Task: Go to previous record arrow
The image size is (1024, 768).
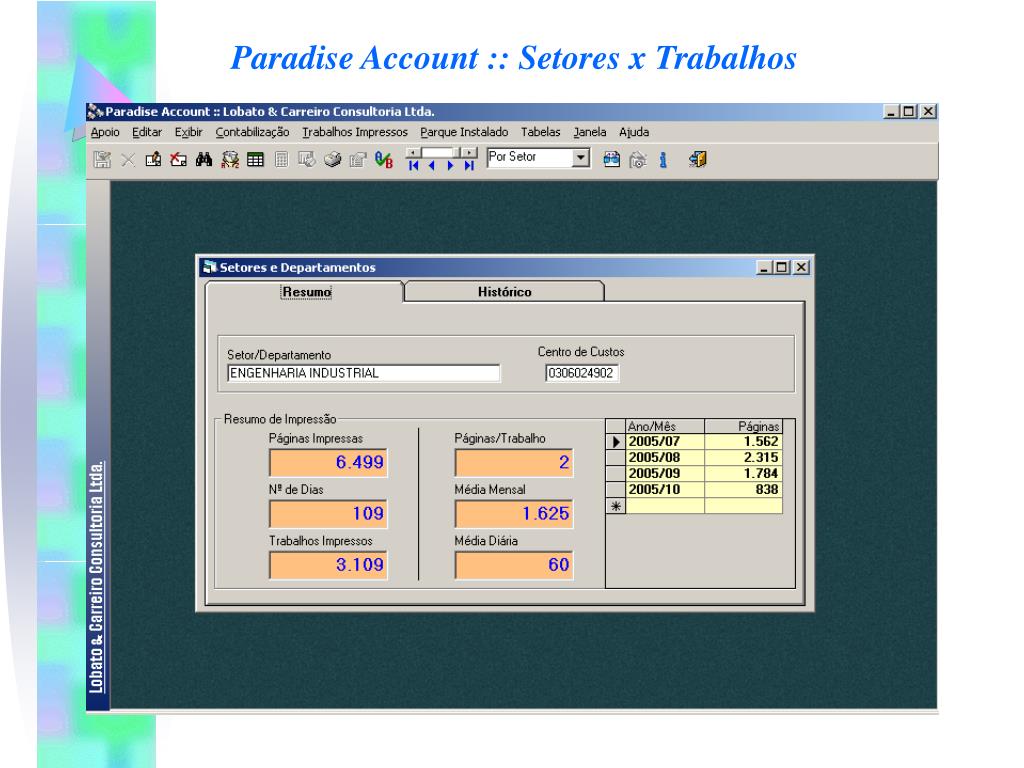Action: pyautogui.click(x=432, y=166)
